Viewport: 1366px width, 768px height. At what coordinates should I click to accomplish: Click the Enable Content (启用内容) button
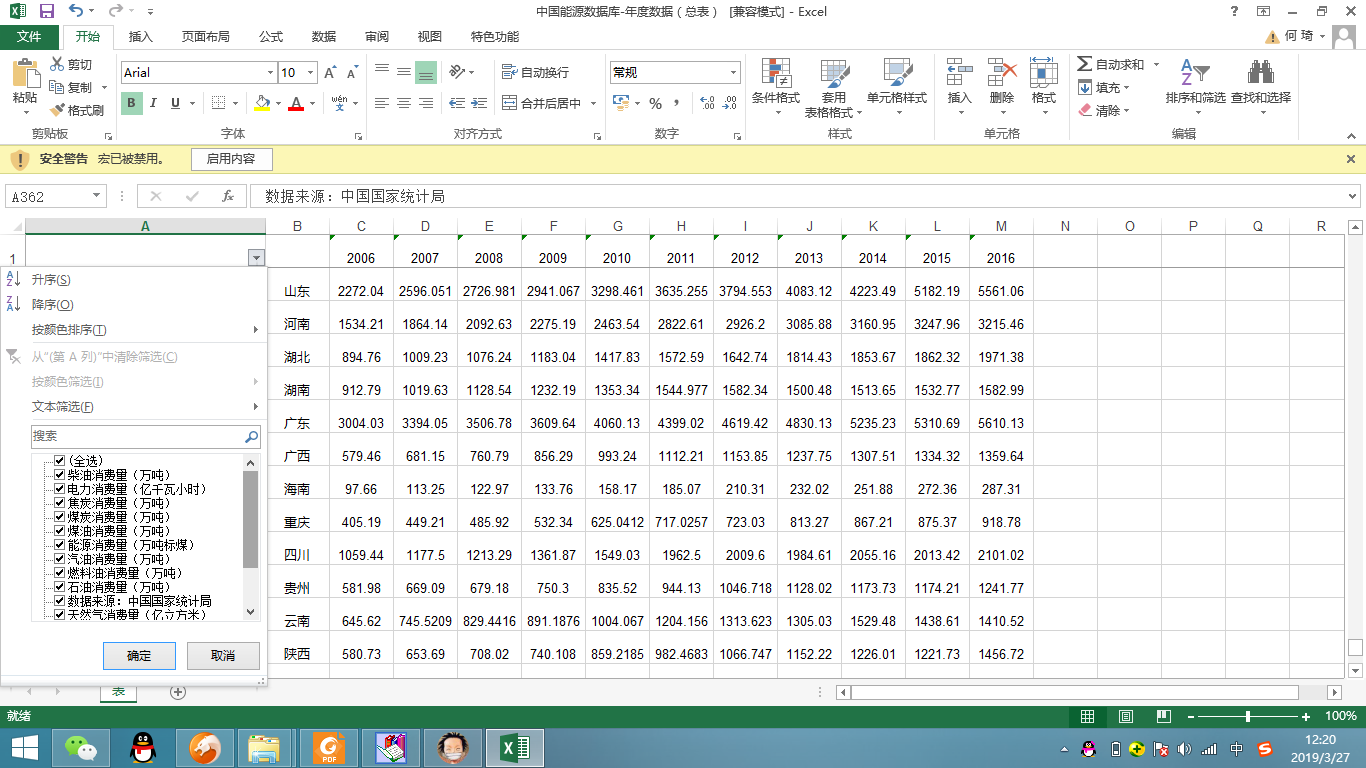[x=231, y=159]
